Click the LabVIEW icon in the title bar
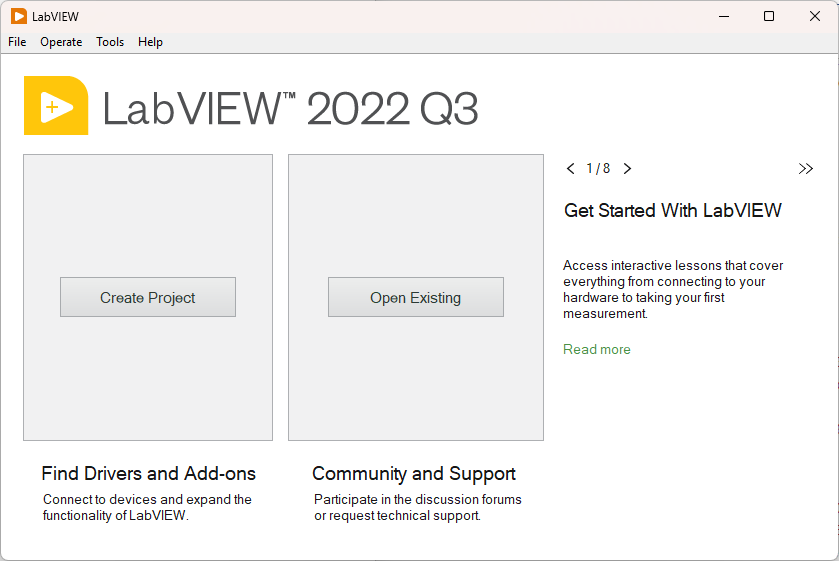 (x=19, y=16)
